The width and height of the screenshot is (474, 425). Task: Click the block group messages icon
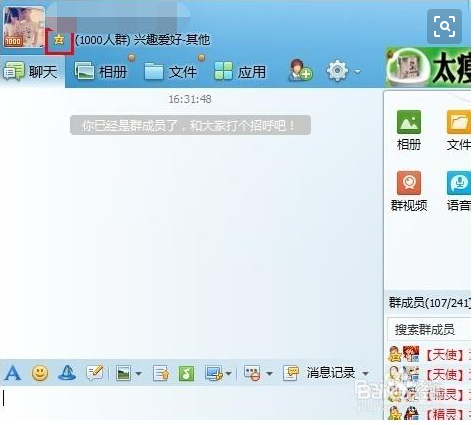click(252, 373)
